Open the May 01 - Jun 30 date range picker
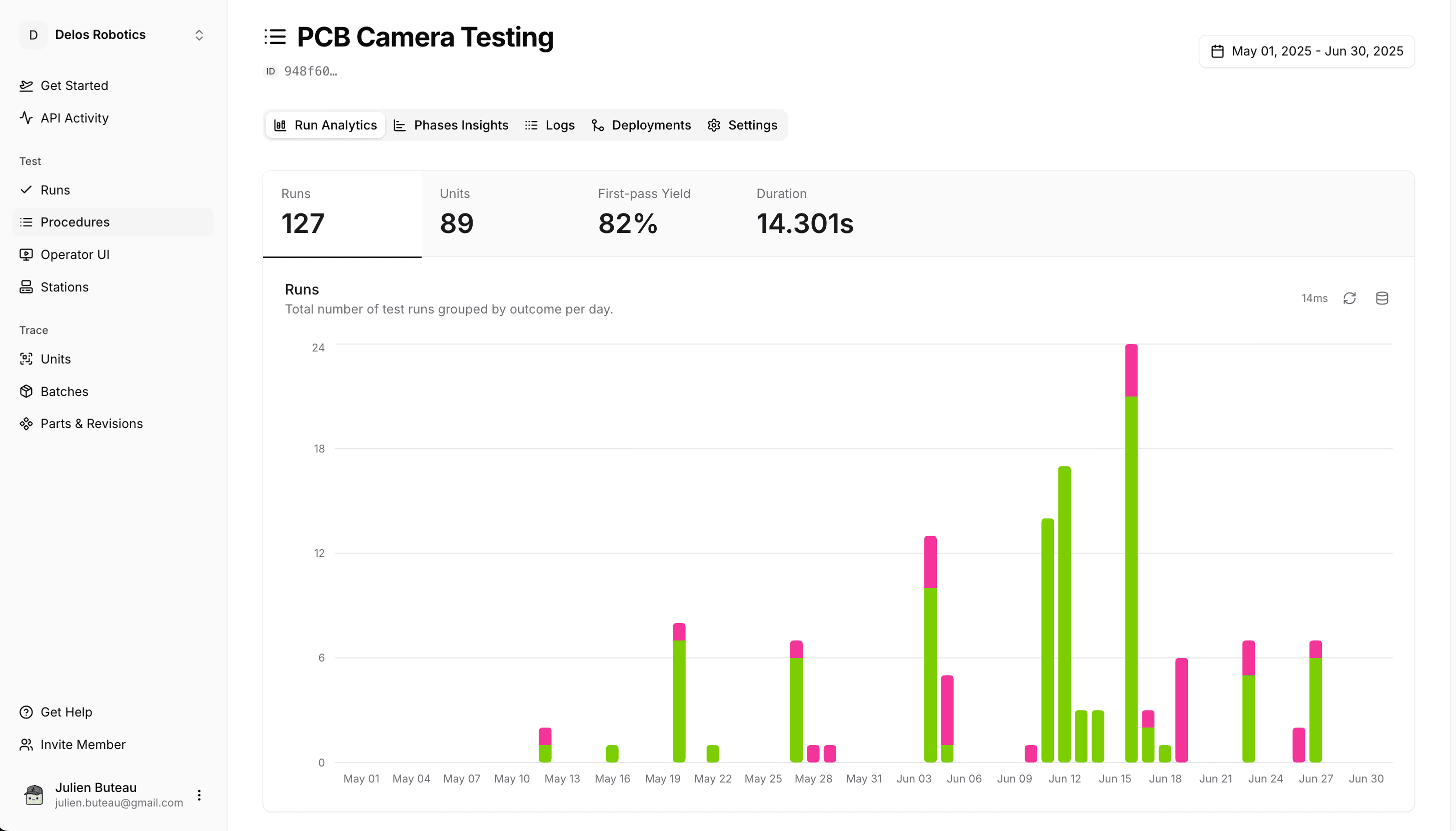 click(1307, 51)
